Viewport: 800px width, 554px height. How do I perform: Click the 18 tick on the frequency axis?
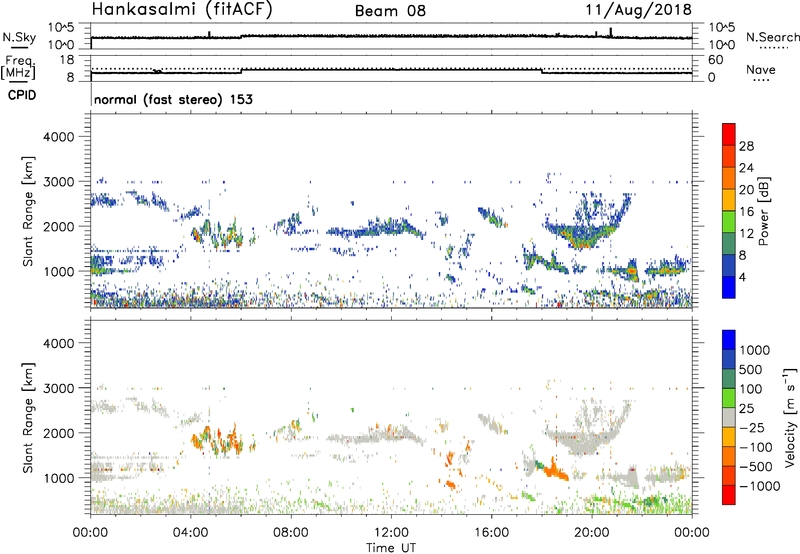pyautogui.click(x=67, y=60)
